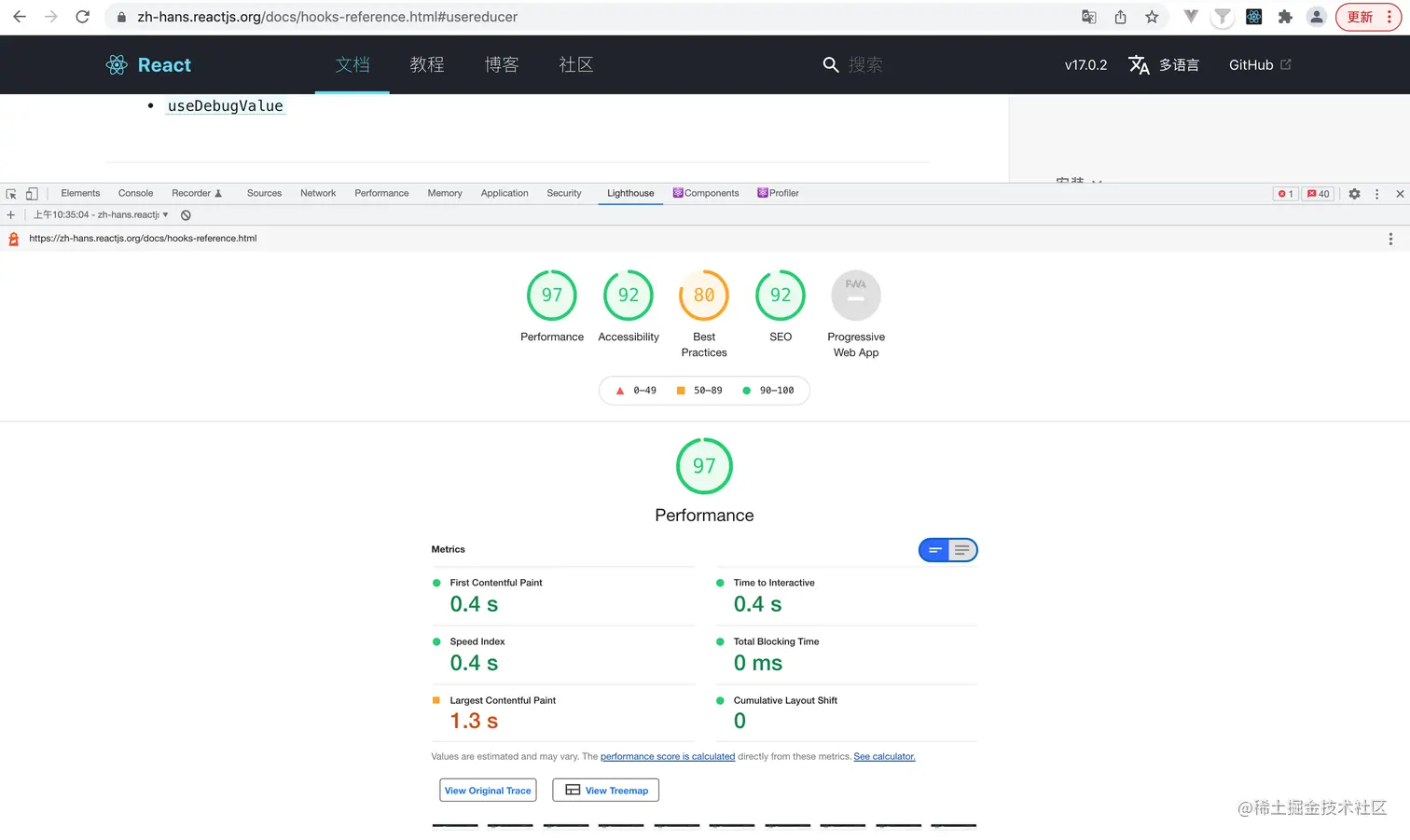Open the 'See calculator' link
This screenshot has height=840, width=1410.
point(884,757)
